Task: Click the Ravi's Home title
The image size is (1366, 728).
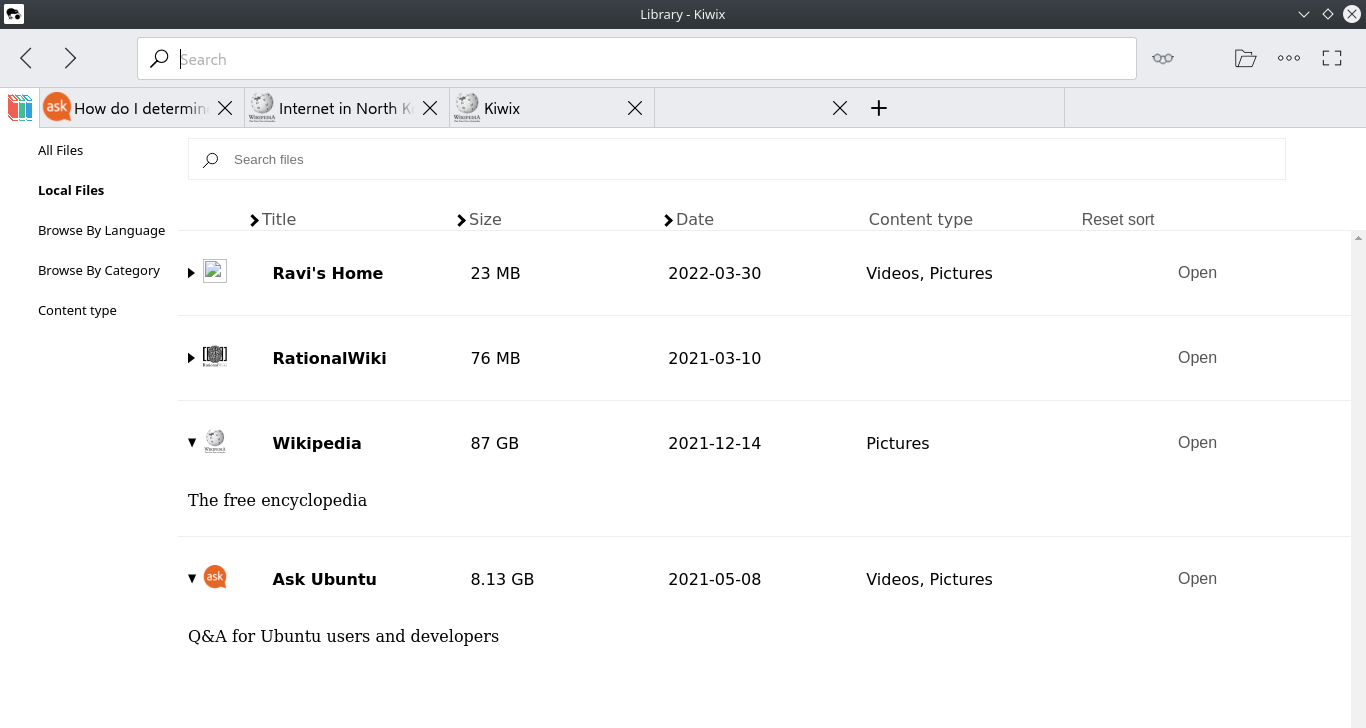Action: point(327,273)
